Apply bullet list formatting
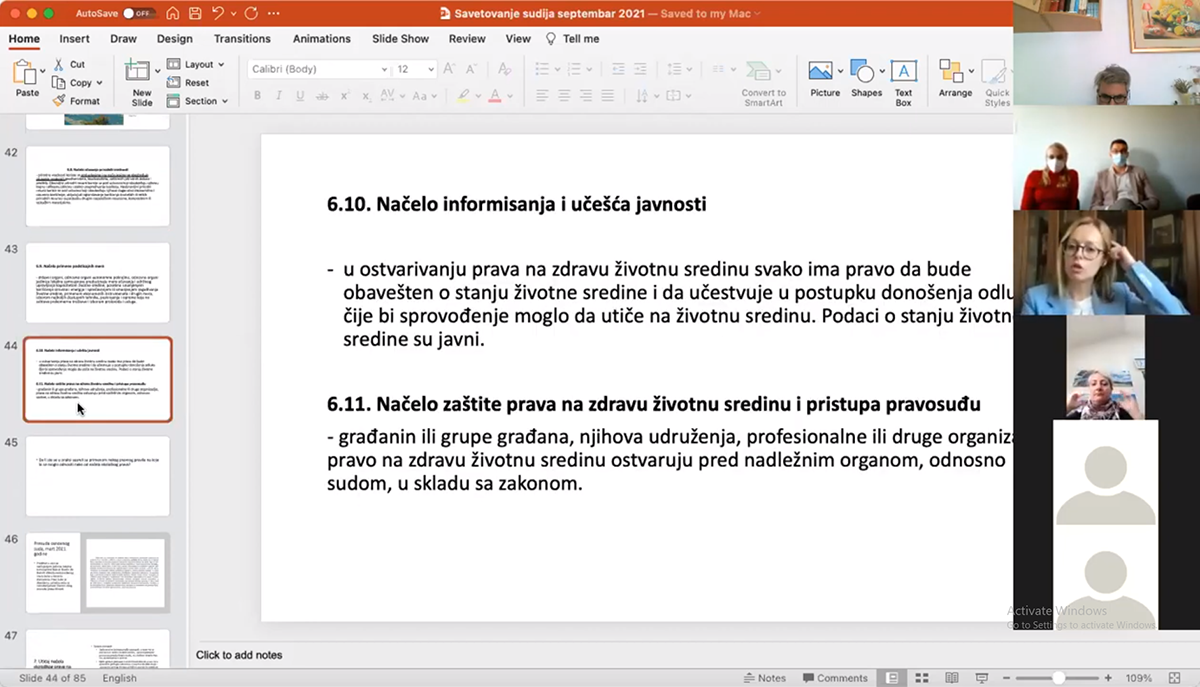 (542, 69)
